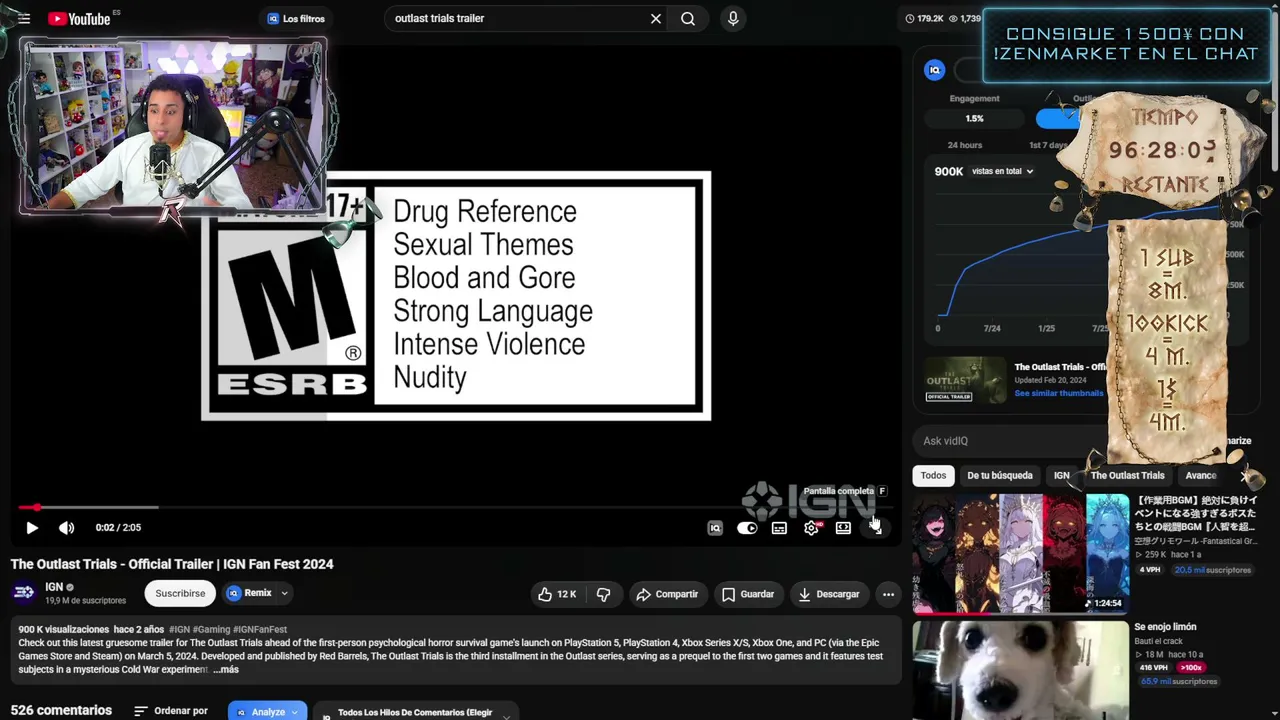Open more actions three-dot menu
Screen dimensions: 1280x720
click(x=888, y=594)
